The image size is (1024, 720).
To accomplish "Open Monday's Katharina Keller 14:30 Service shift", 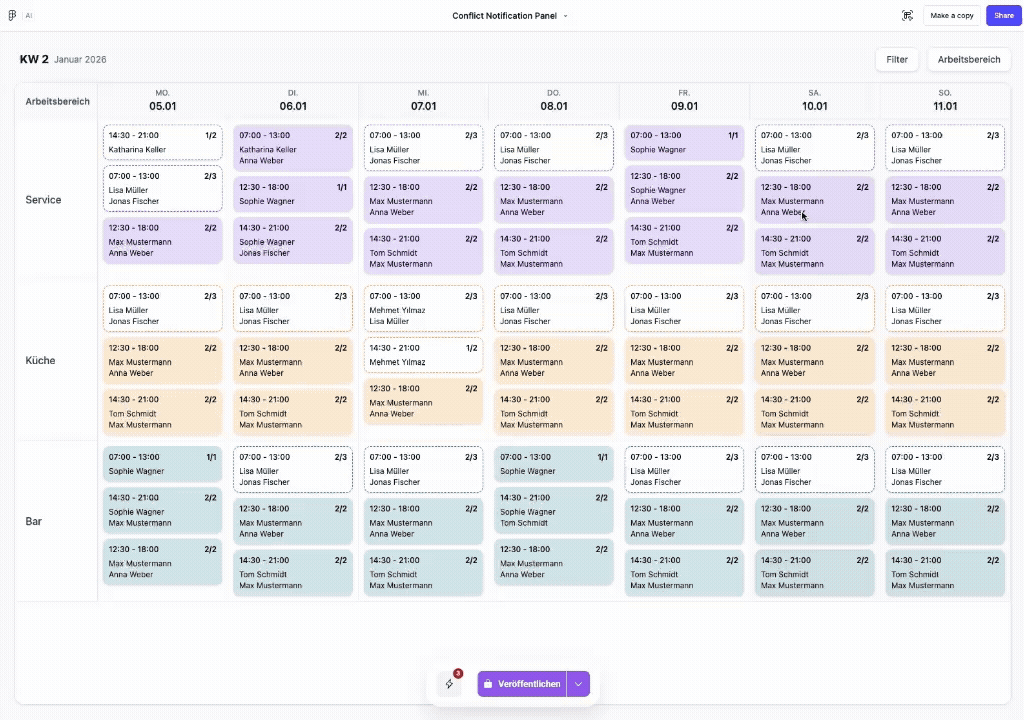I will [163, 143].
